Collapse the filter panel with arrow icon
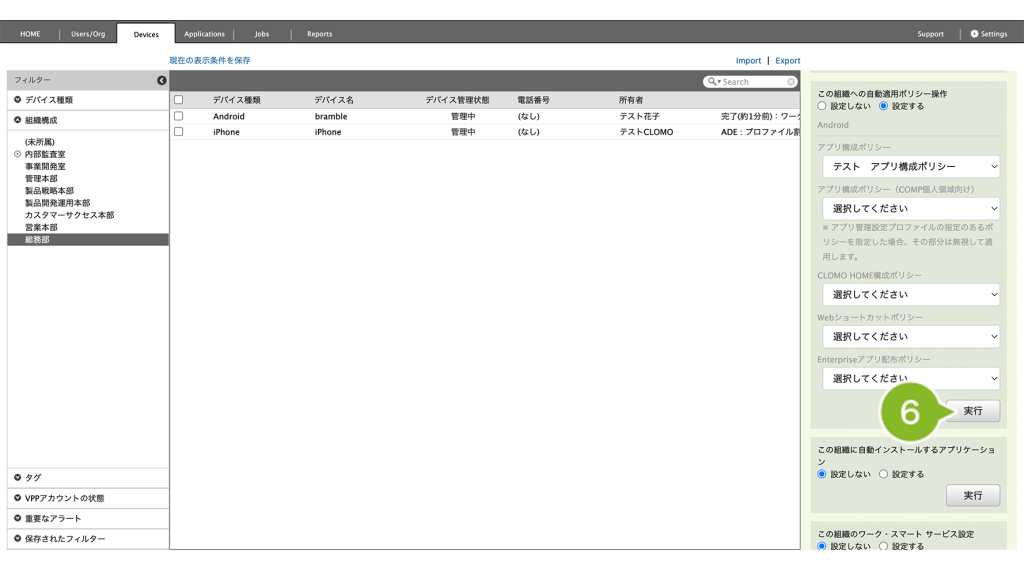The height and width of the screenshot is (576, 1024). 162,80
